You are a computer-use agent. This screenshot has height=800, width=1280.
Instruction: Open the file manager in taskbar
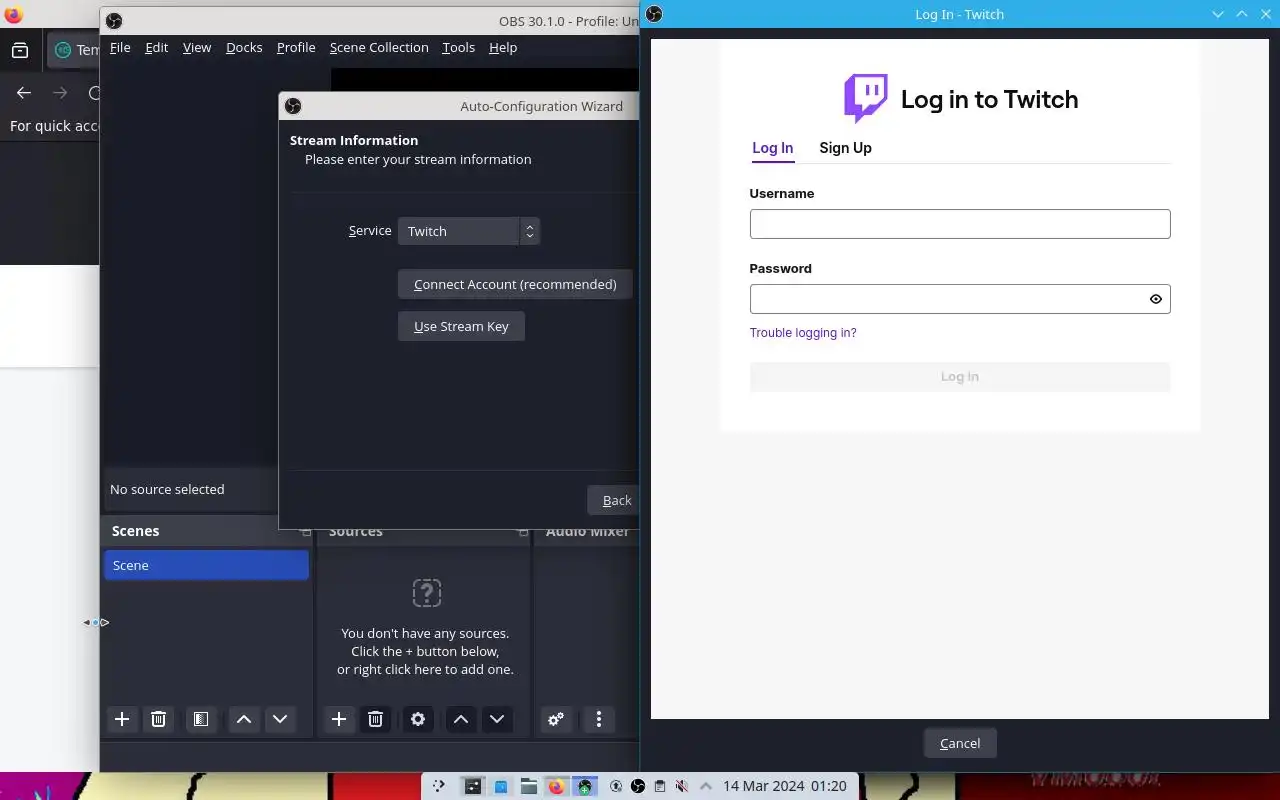pyautogui.click(x=529, y=786)
